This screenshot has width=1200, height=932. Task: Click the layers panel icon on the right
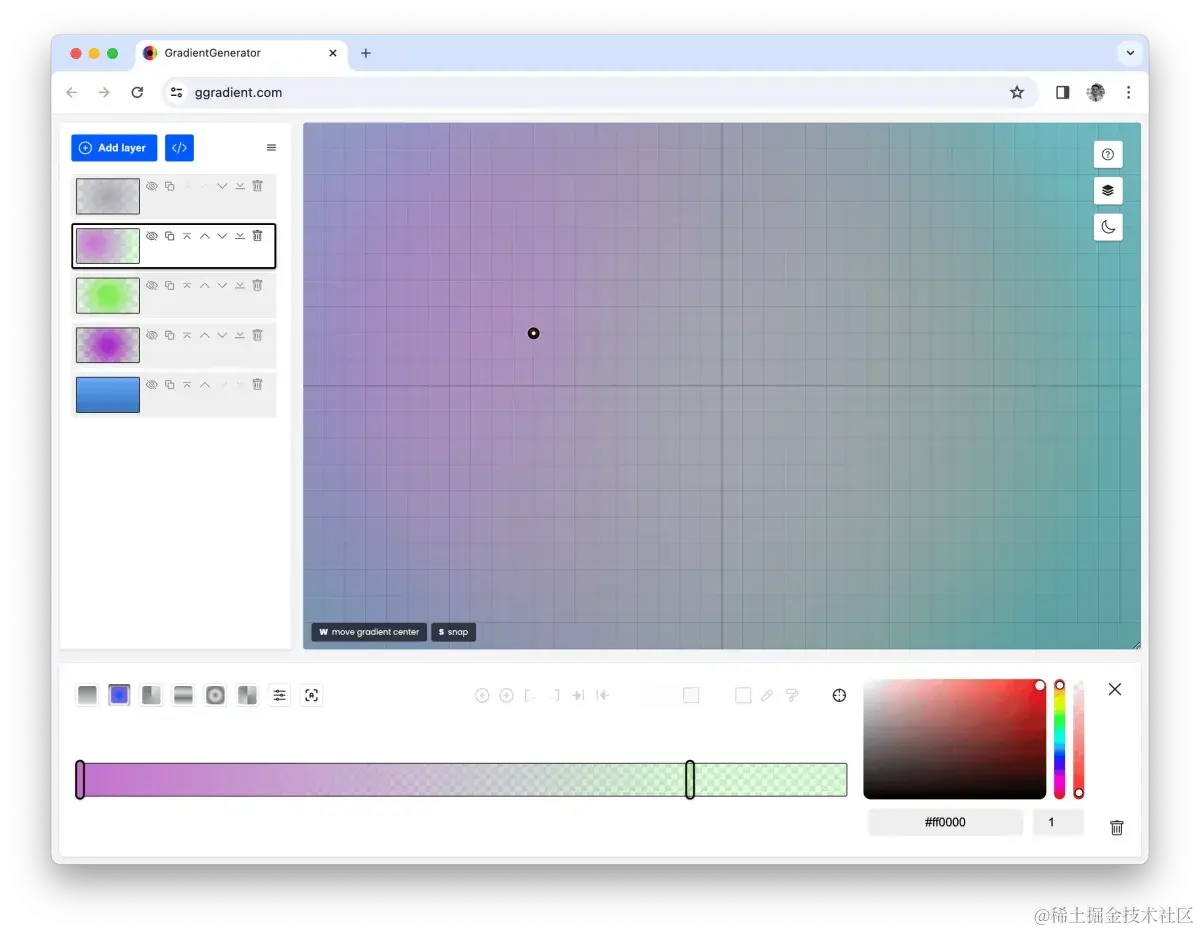(1108, 190)
